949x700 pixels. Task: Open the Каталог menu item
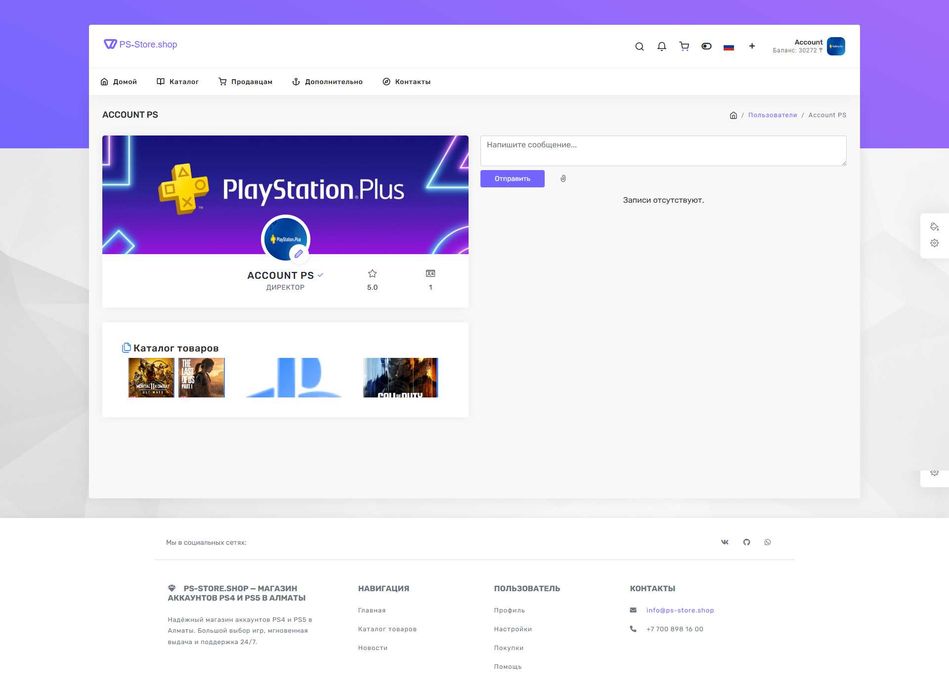pyautogui.click(x=177, y=82)
